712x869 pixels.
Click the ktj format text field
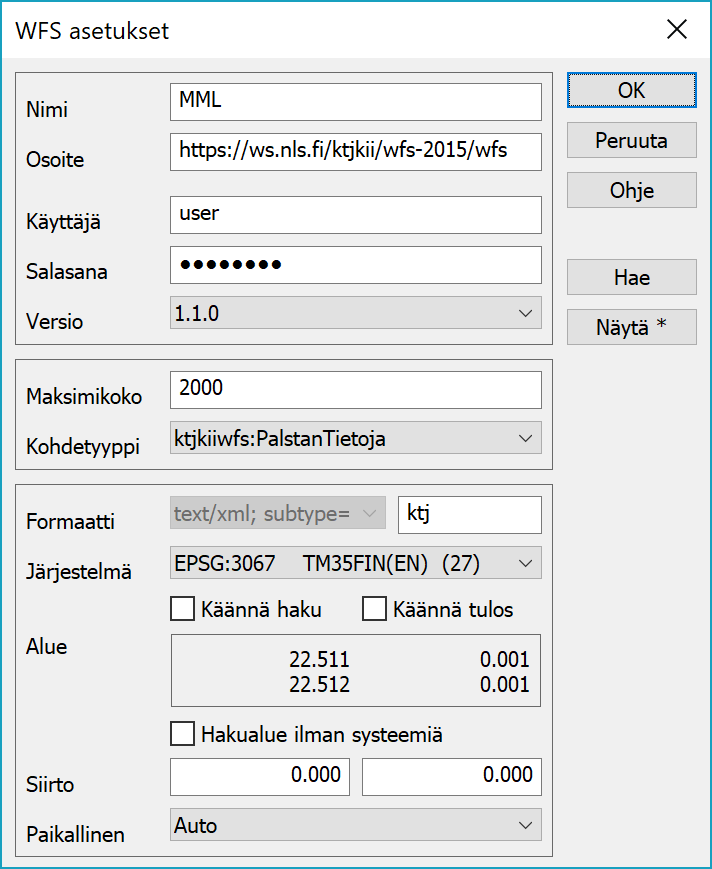click(469, 515)
